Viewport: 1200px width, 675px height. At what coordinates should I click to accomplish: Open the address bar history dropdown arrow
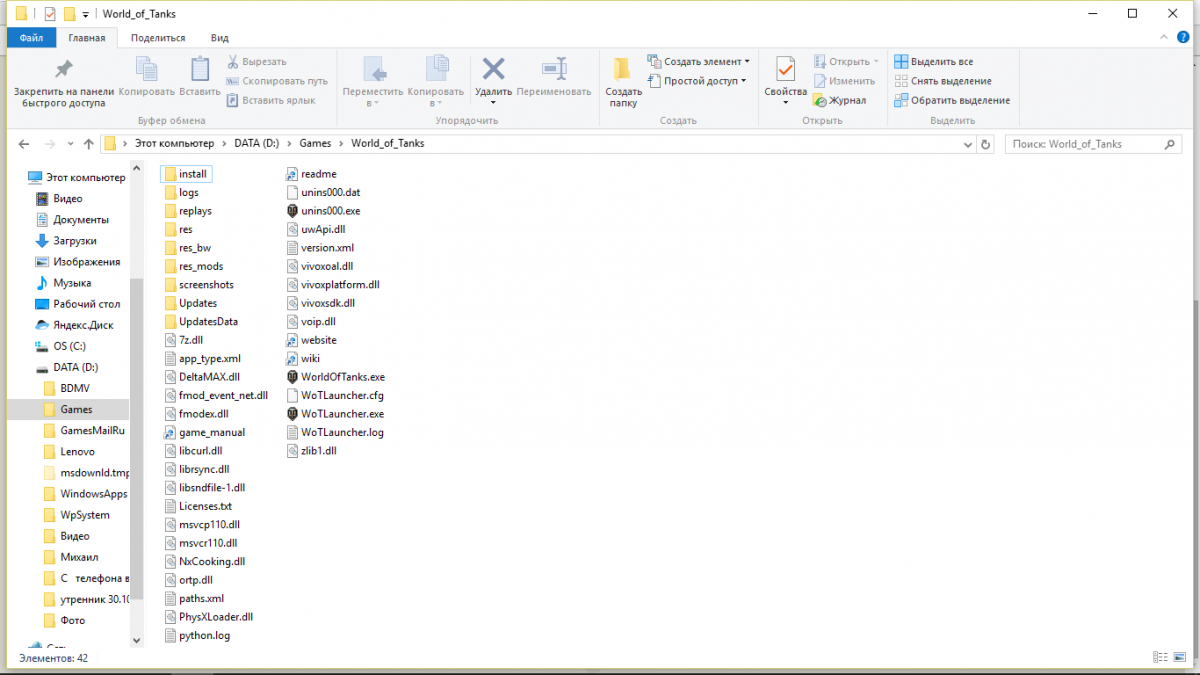point(966,144)
